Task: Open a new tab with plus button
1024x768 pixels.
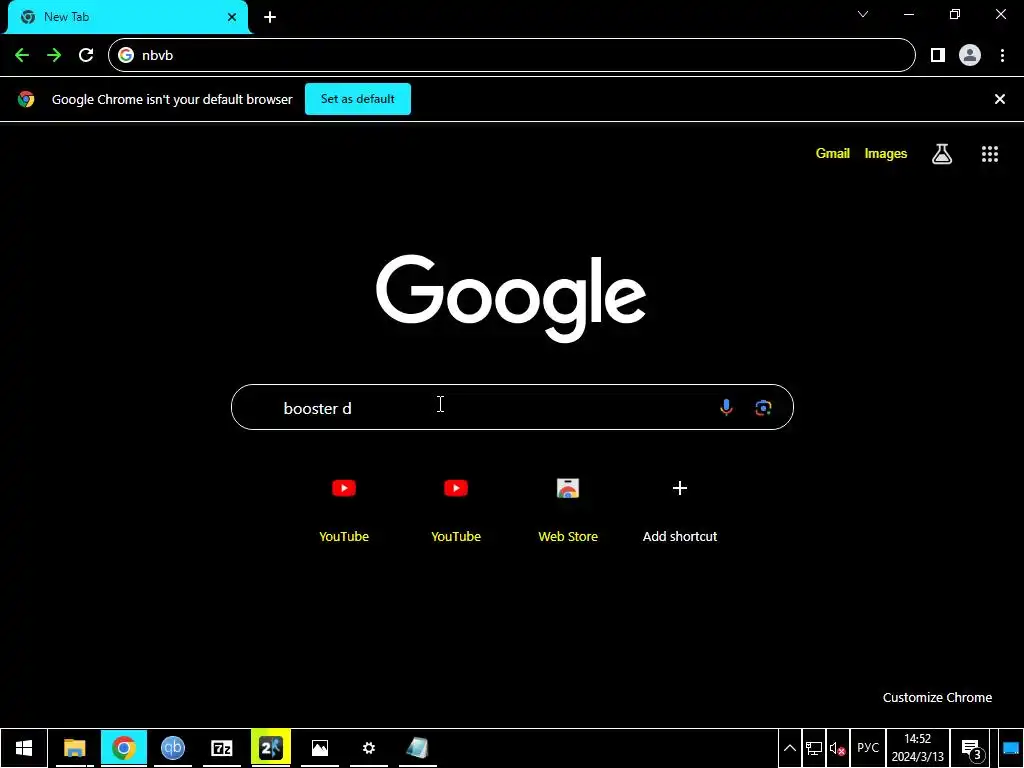Action: (x=270, y=17)
